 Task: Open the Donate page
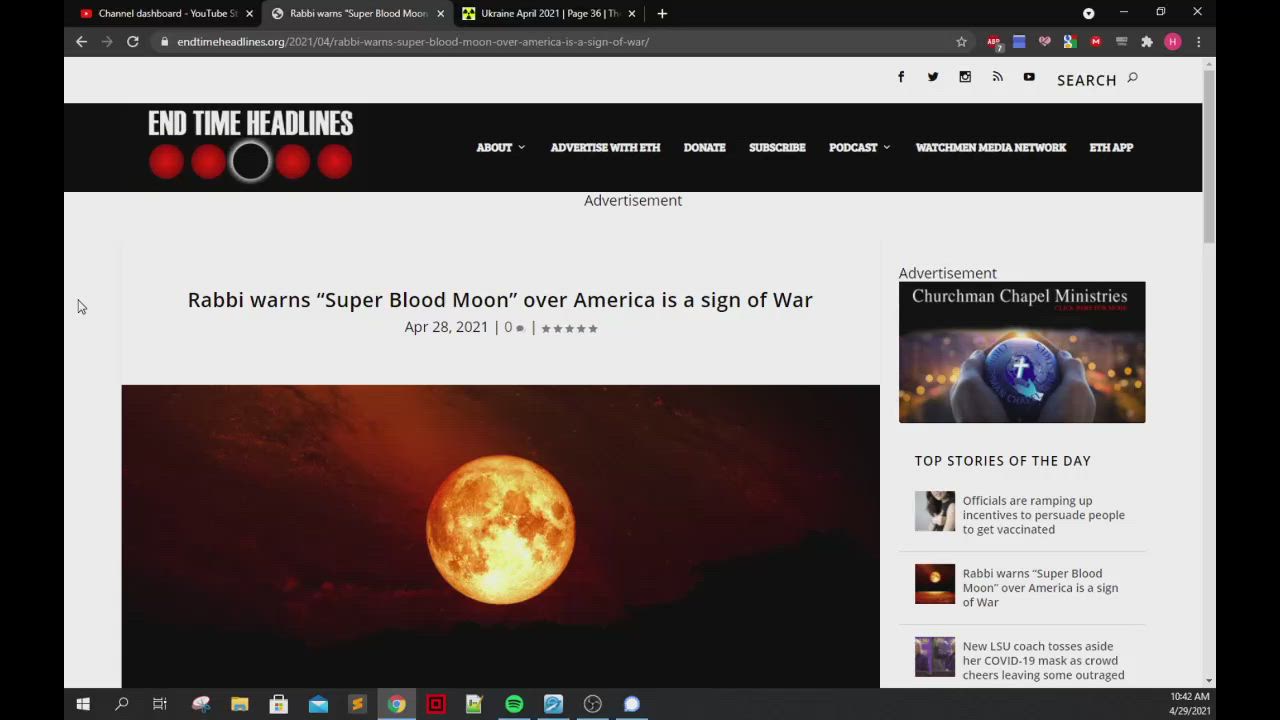(704, 148)
